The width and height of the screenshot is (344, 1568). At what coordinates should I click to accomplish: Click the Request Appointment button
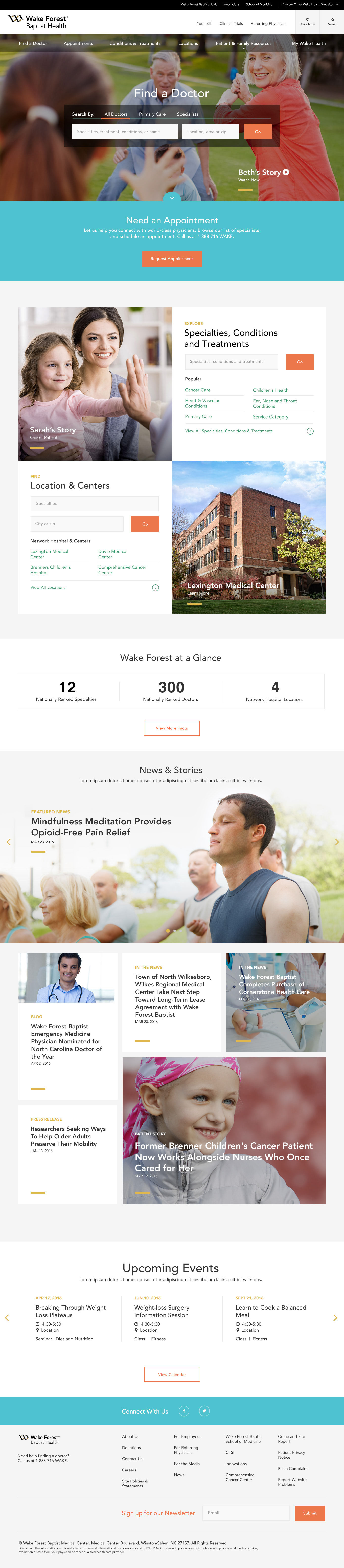(172, 259)
